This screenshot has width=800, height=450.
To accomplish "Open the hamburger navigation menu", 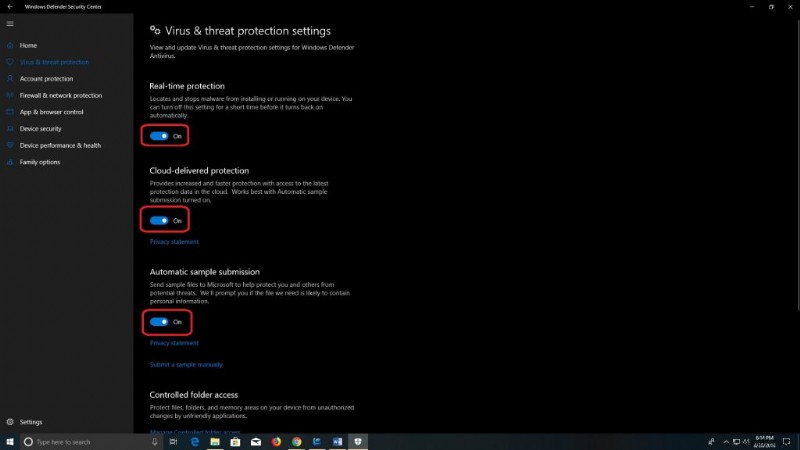I will (10, 23).
